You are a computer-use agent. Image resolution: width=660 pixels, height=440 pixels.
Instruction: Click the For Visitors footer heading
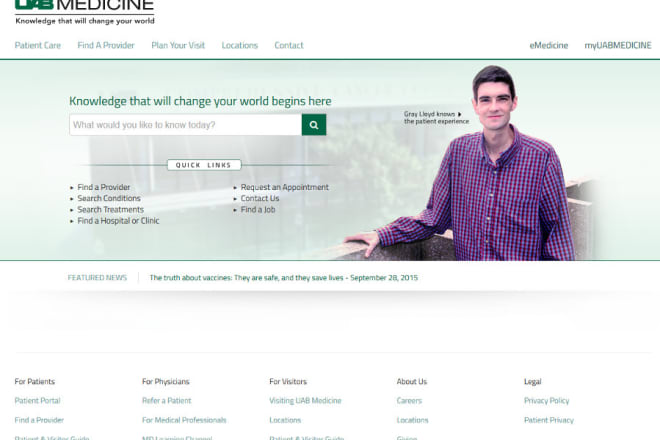(x=288, y=381)
